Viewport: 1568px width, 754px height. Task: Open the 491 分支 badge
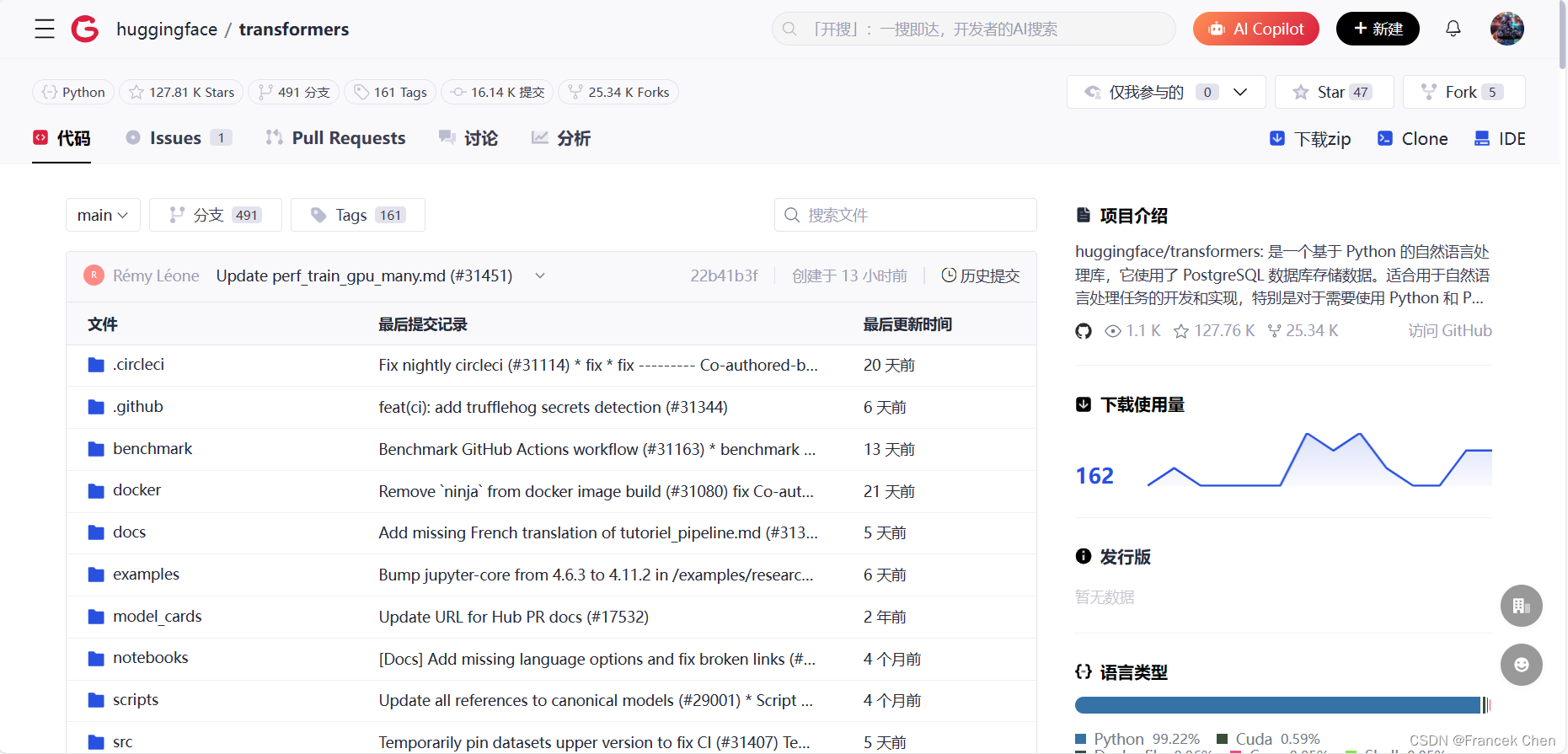coord(293,92)
